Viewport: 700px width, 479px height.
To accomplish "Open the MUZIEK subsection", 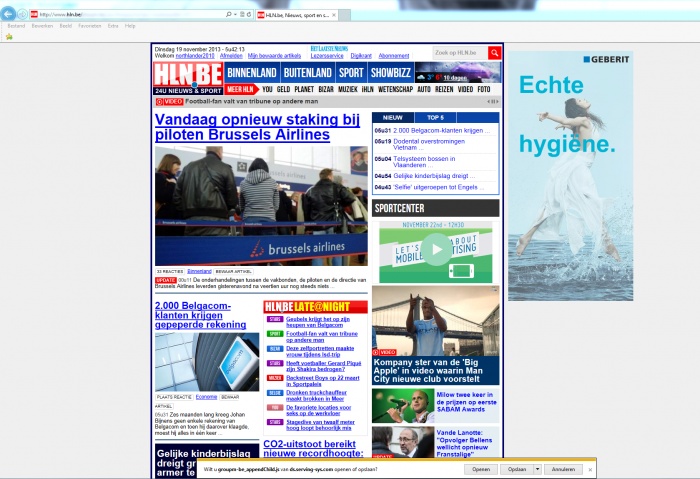I will (348, 89).
